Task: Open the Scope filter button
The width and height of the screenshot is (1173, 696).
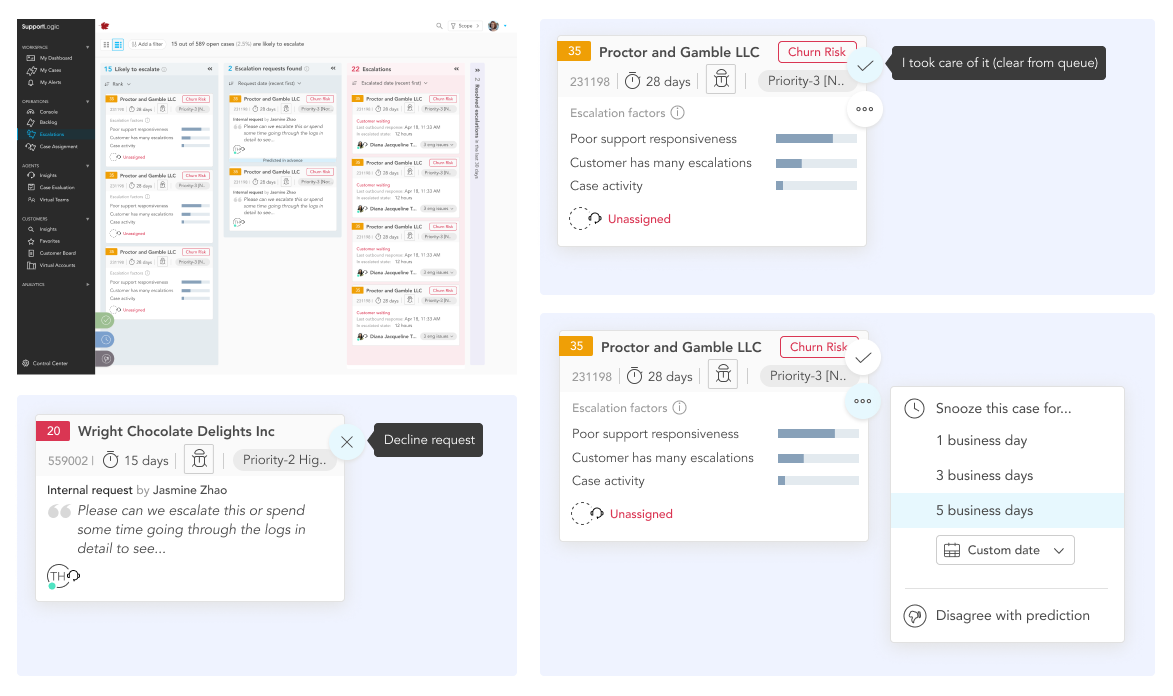Action: (x=465, y=25)
